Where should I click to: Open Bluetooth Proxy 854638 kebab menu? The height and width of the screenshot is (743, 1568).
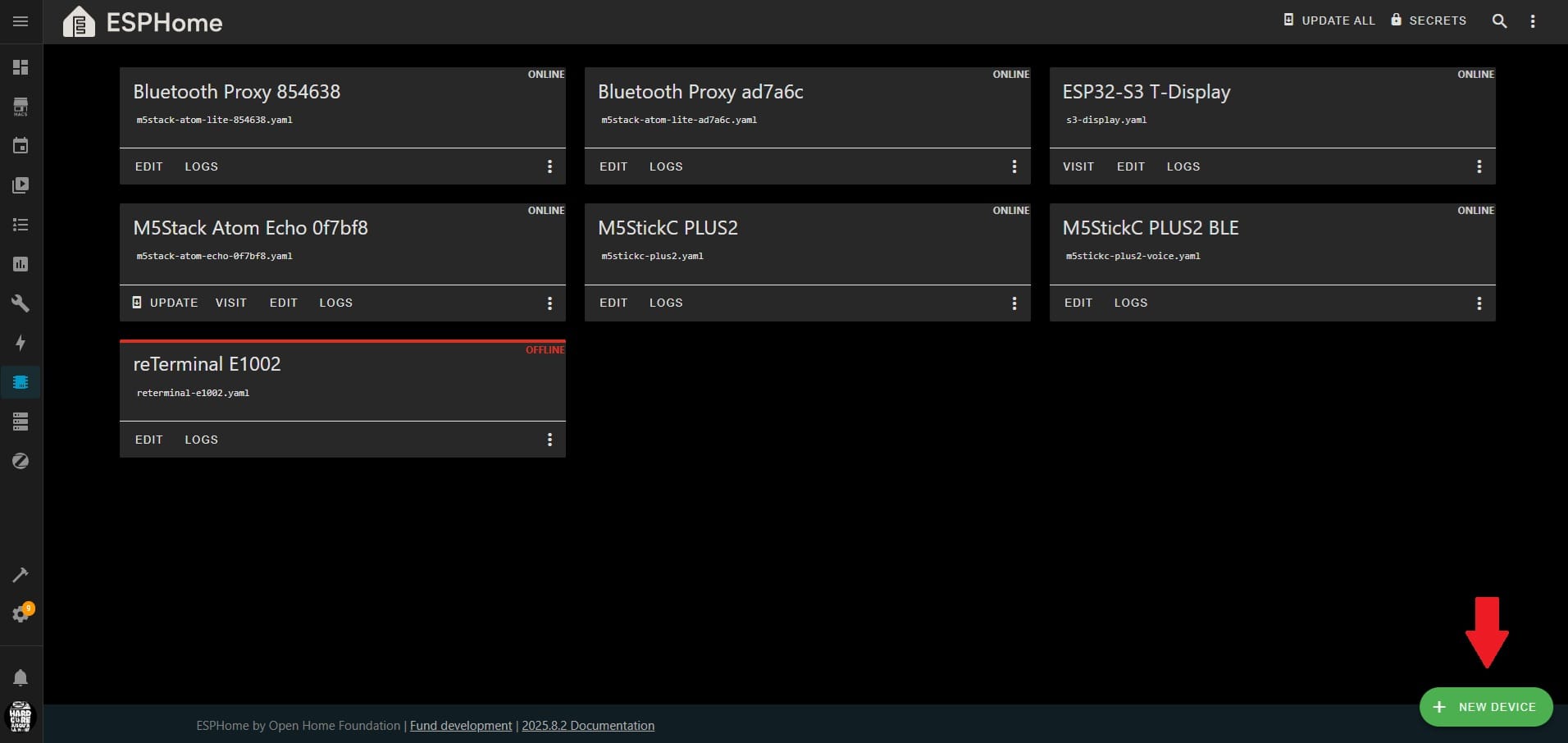[549, 166]
